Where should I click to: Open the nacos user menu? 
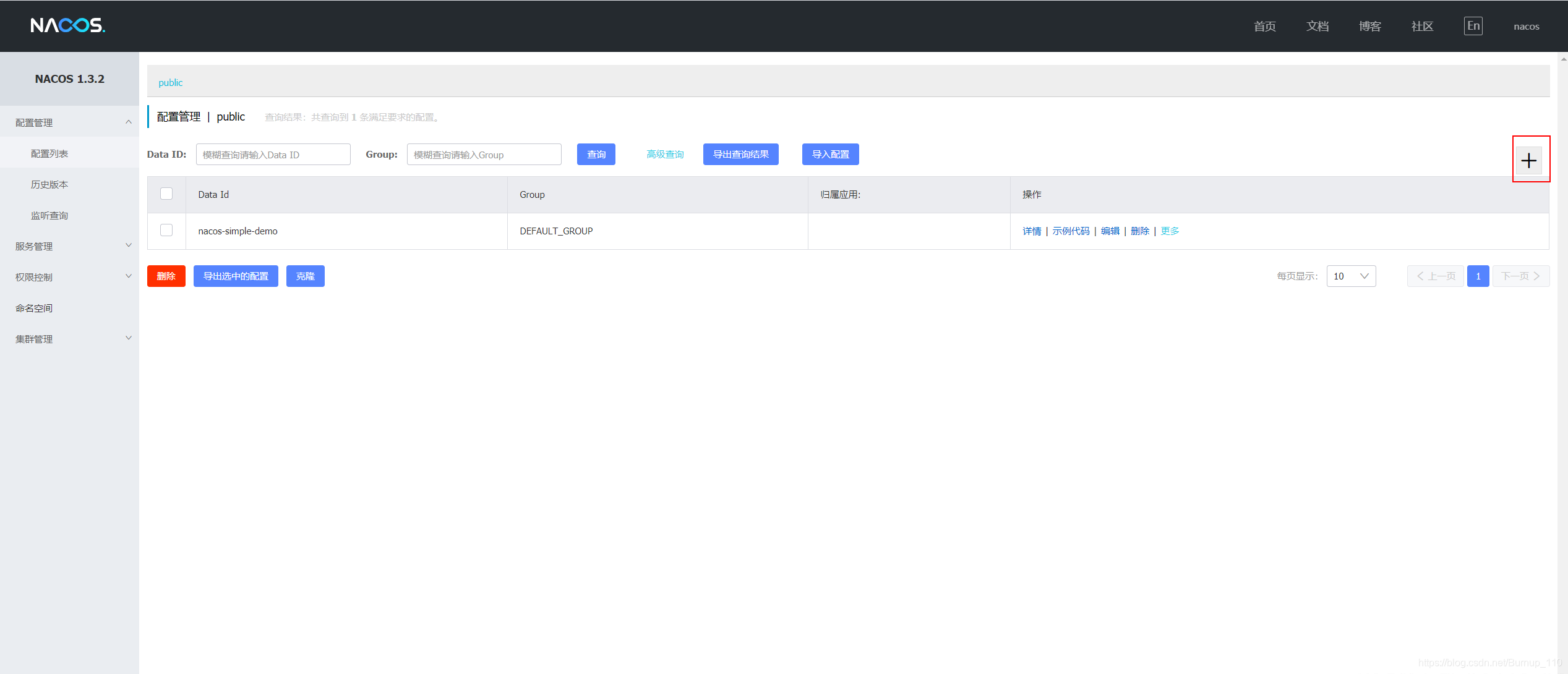[x=1526, y=27]
